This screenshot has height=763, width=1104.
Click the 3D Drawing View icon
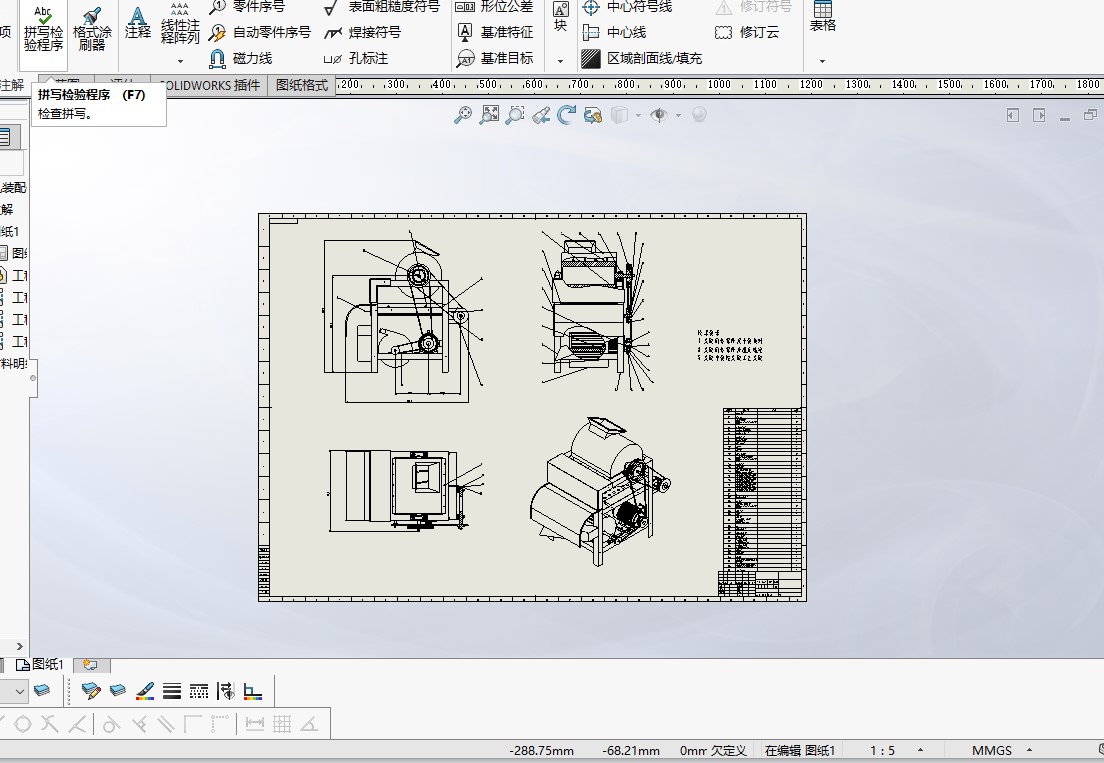pyautogui.click(x=593, y=115)
